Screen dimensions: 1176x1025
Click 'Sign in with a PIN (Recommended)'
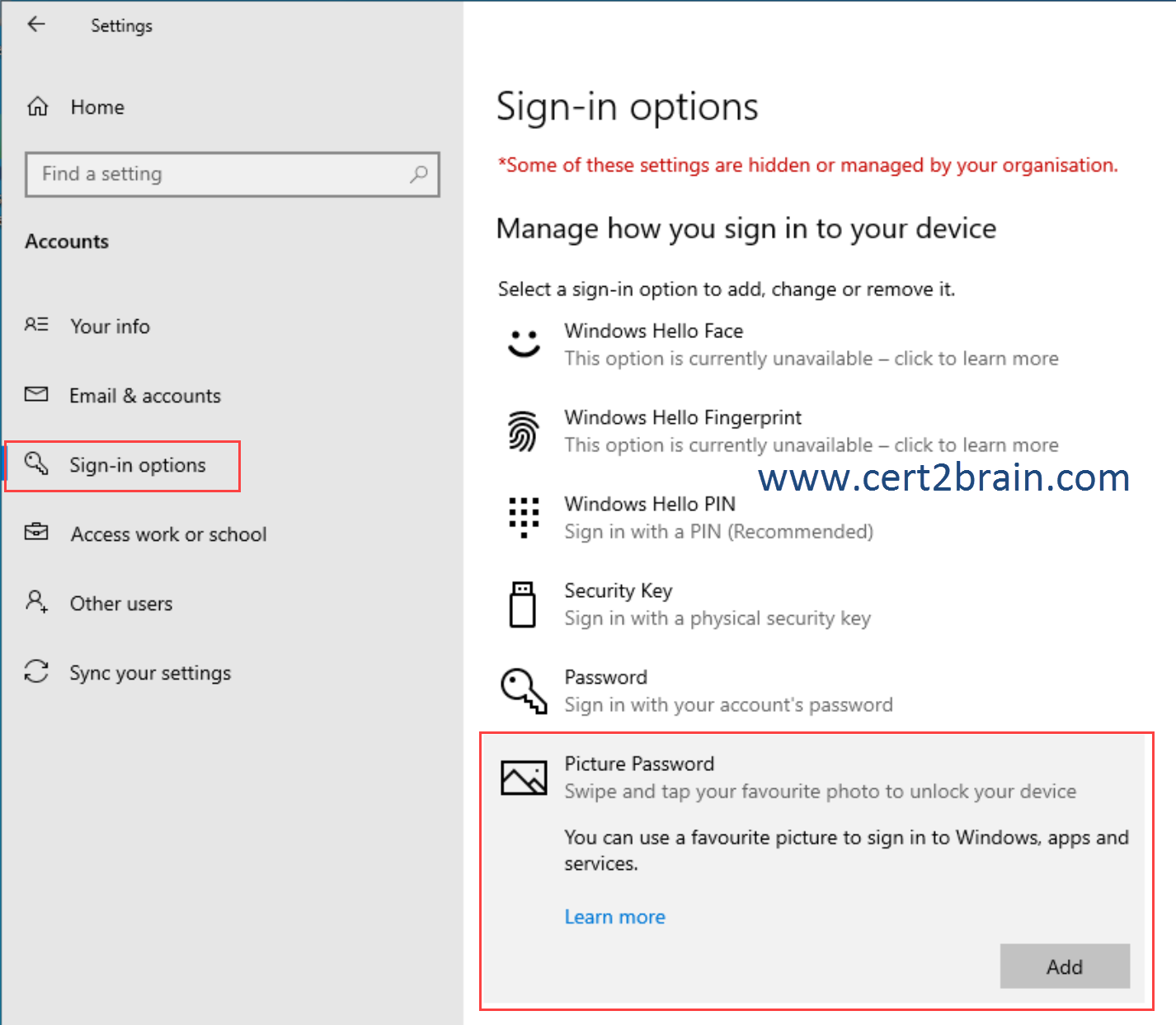pyautogui.click(x=719, y=532)
